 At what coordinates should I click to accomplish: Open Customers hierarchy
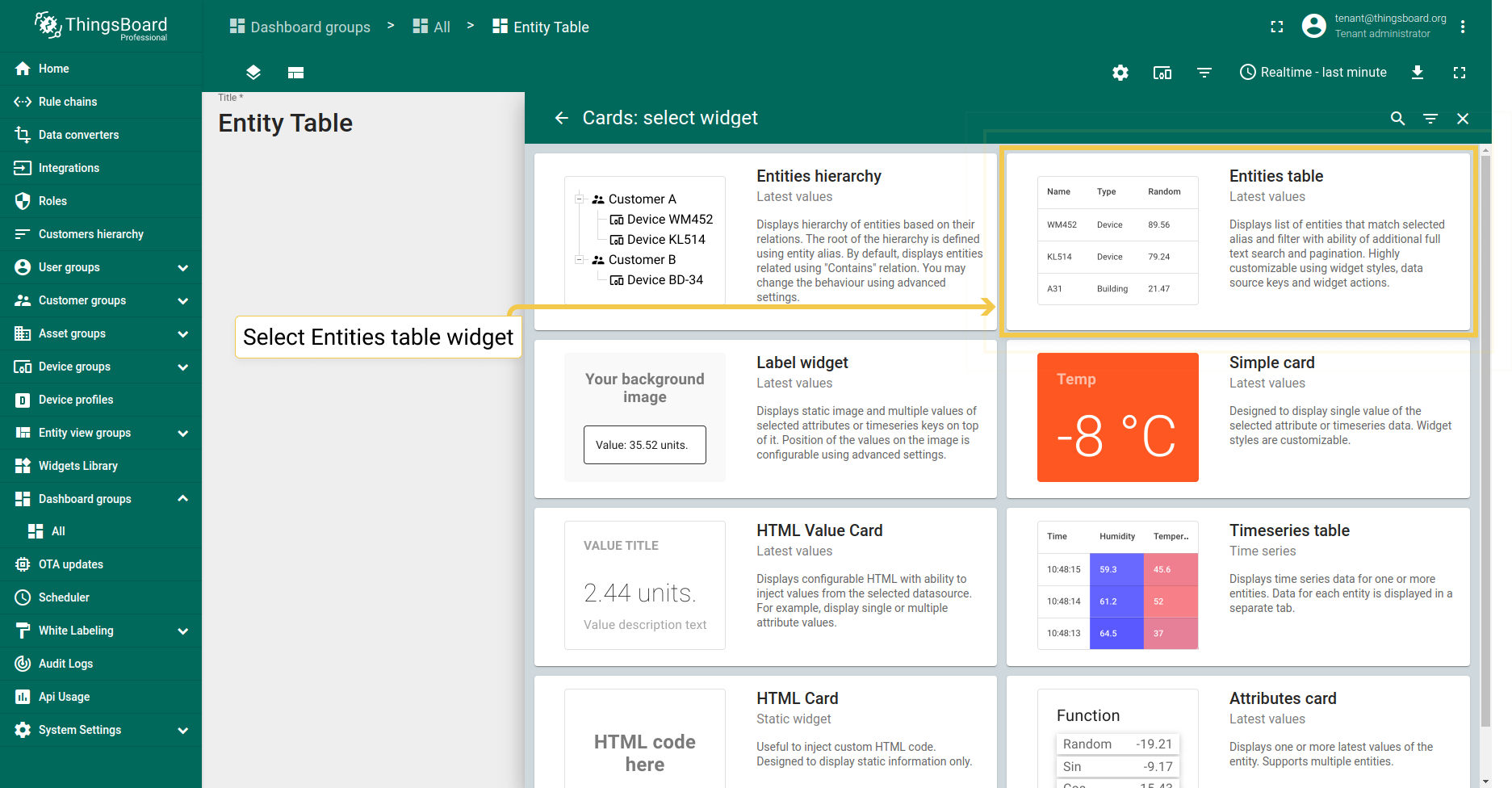point(101,234)
